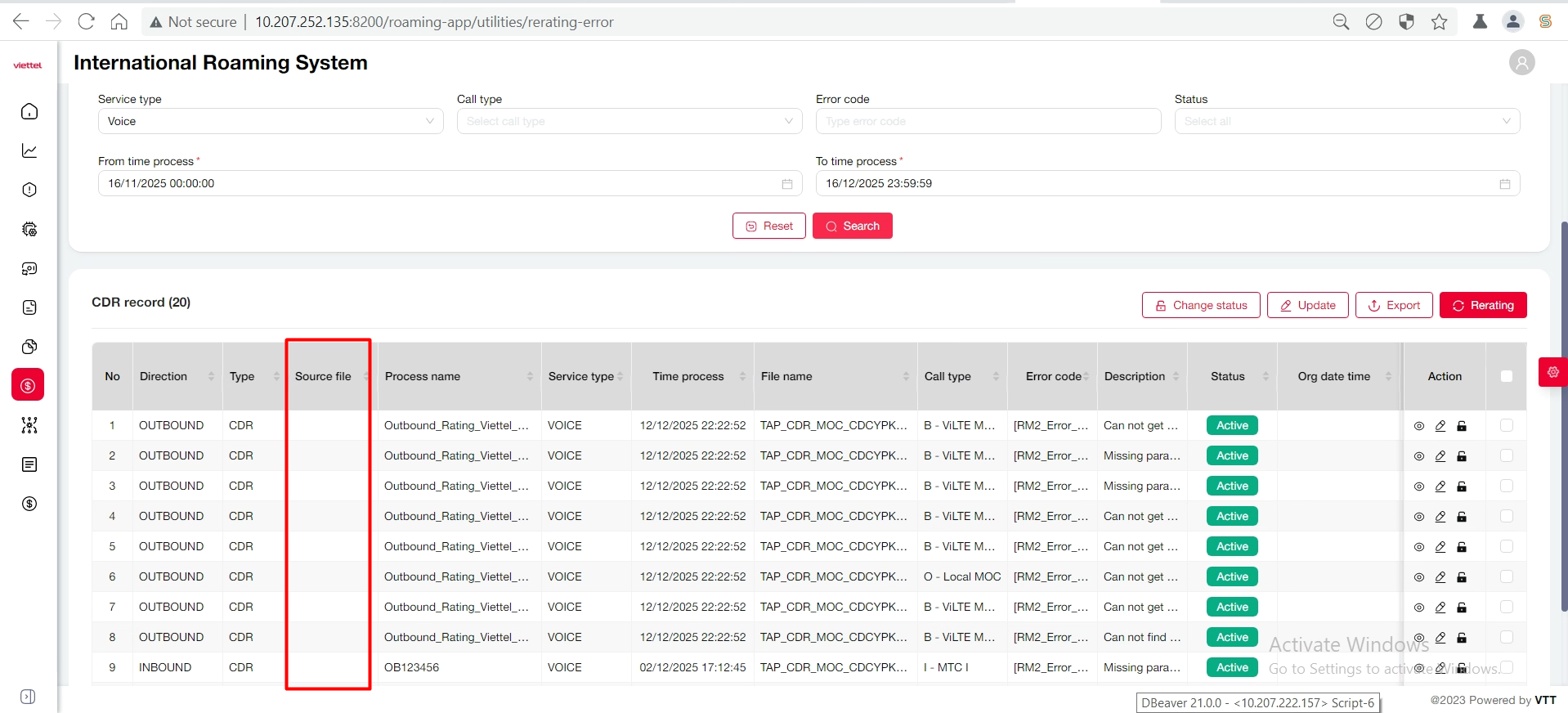Click the home icon in left sidebar

click(29, 111)
